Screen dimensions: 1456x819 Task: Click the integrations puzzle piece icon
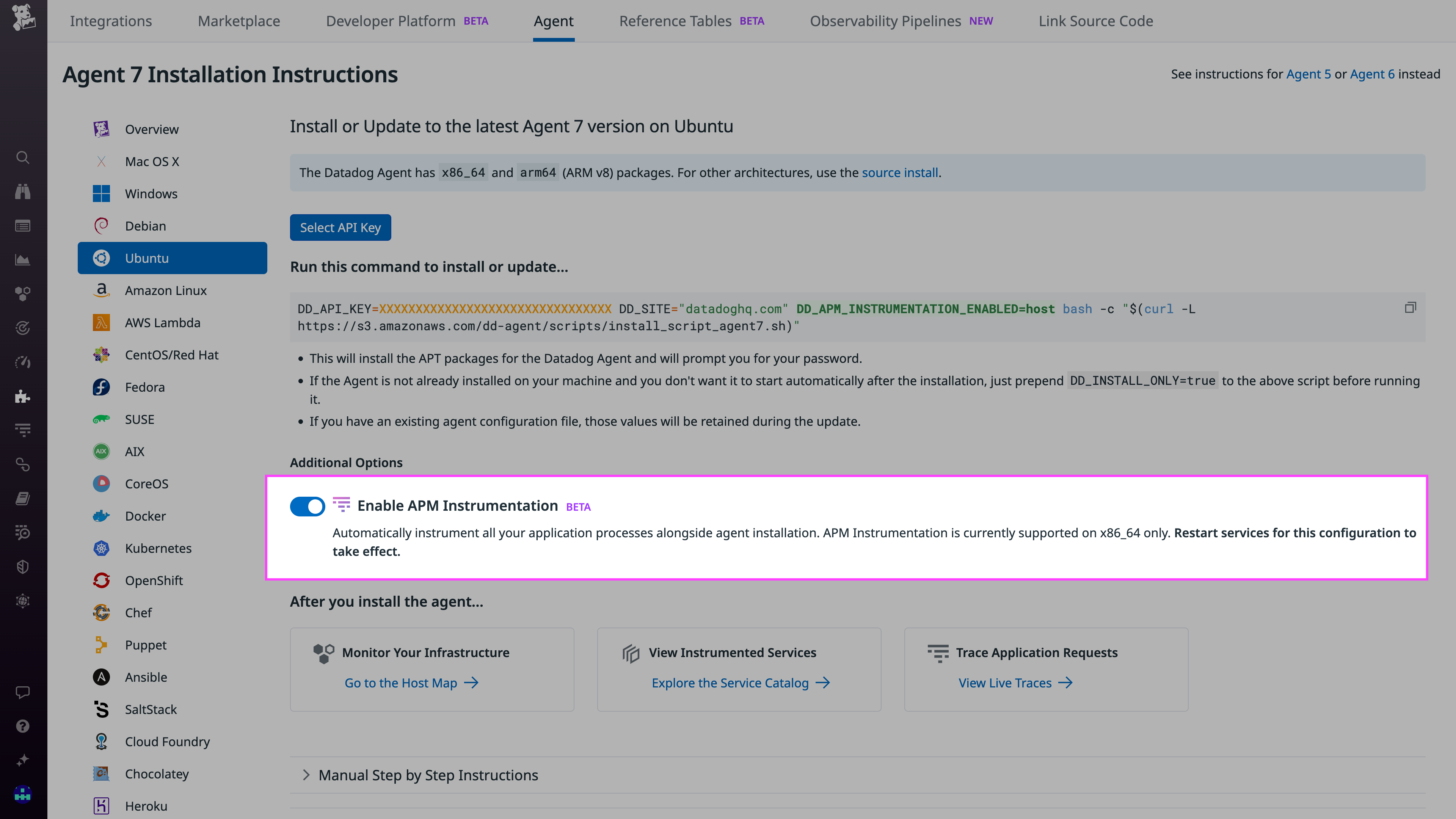click(23, 397)
